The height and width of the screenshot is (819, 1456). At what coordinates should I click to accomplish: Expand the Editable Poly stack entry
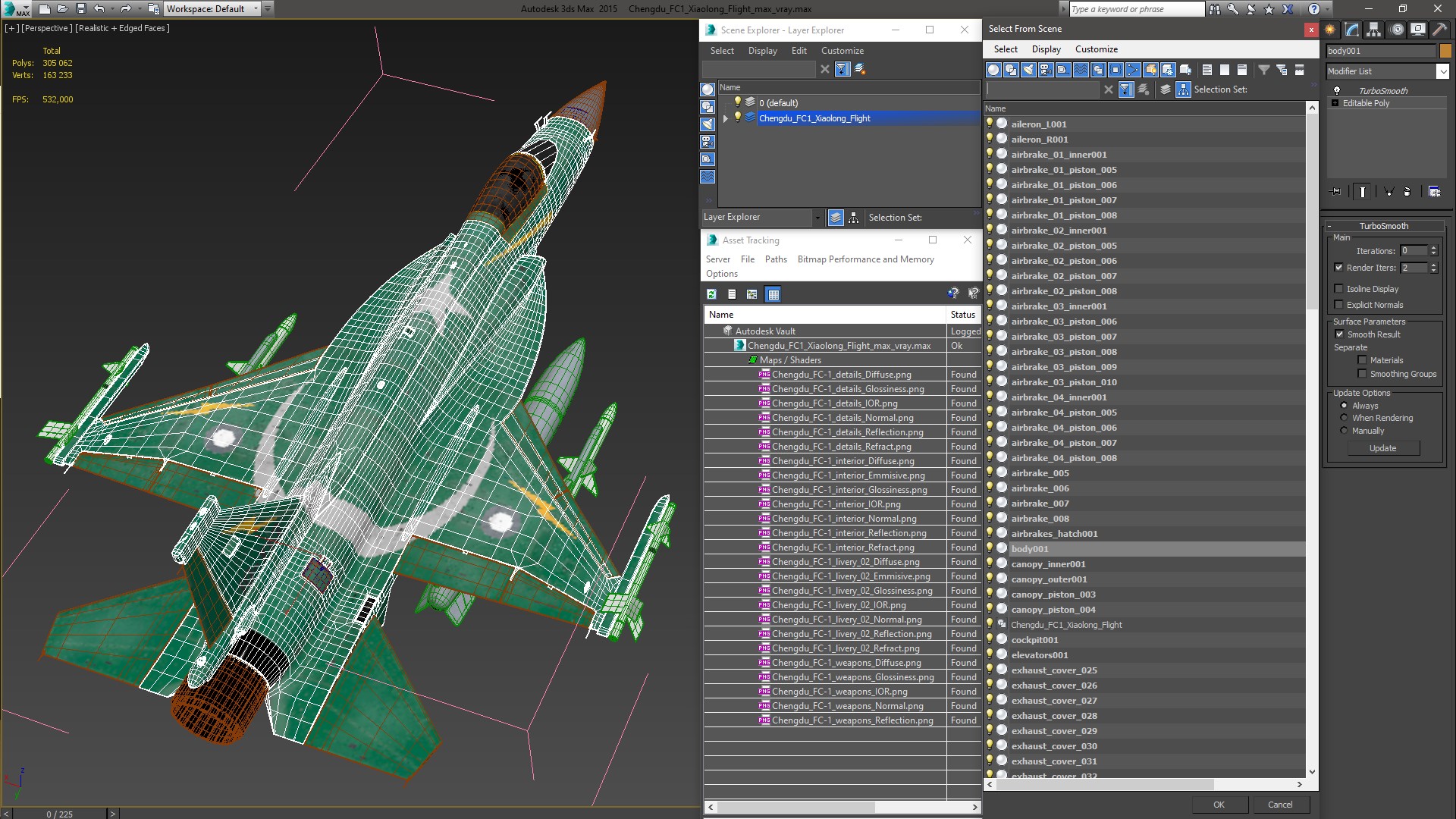click(1335, 103)
